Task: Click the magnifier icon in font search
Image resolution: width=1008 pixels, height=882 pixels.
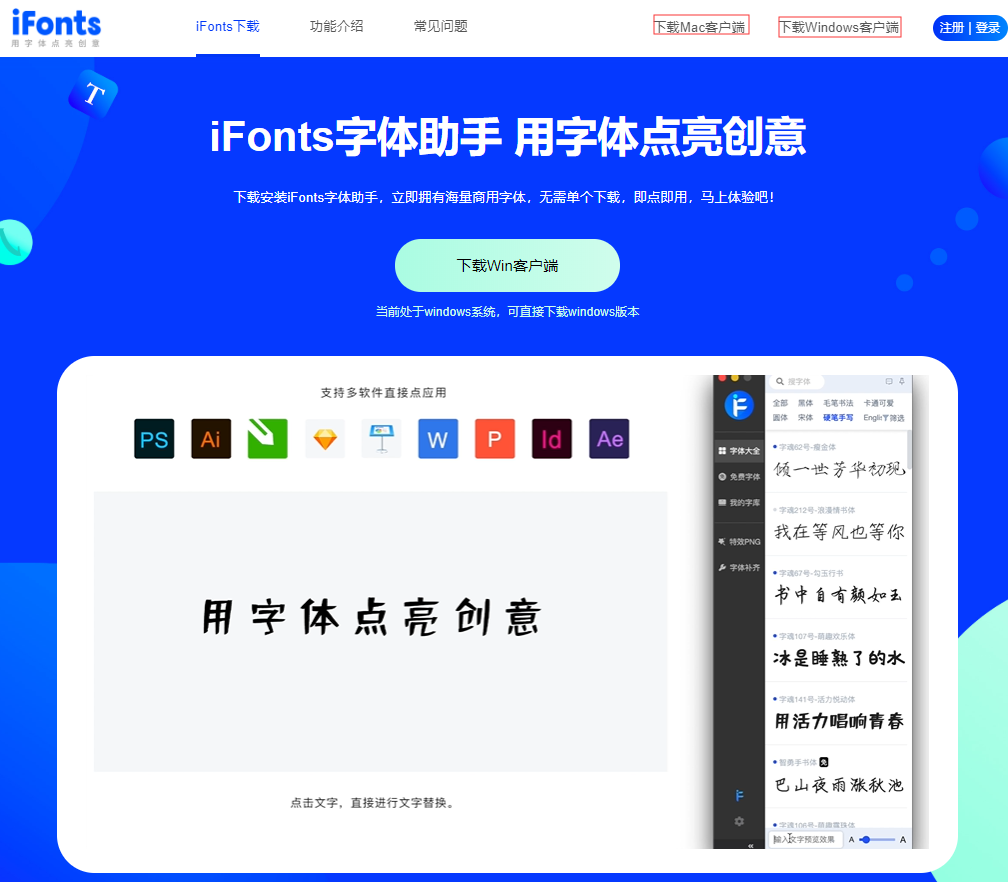Action: [780, 382]
